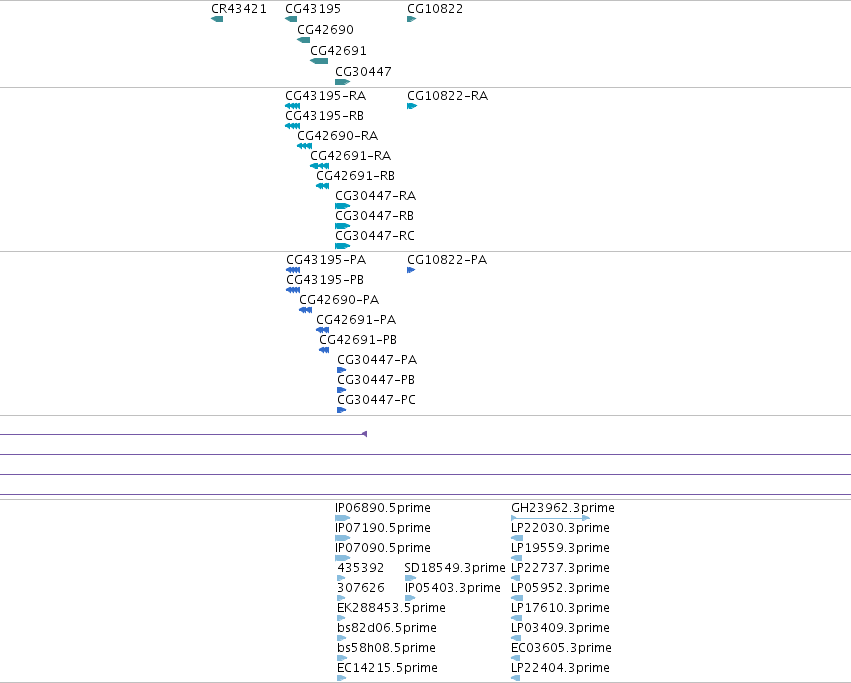Click the 307626 feature
851x683 pixels.
pyautogui.click(x=341, y=598)
